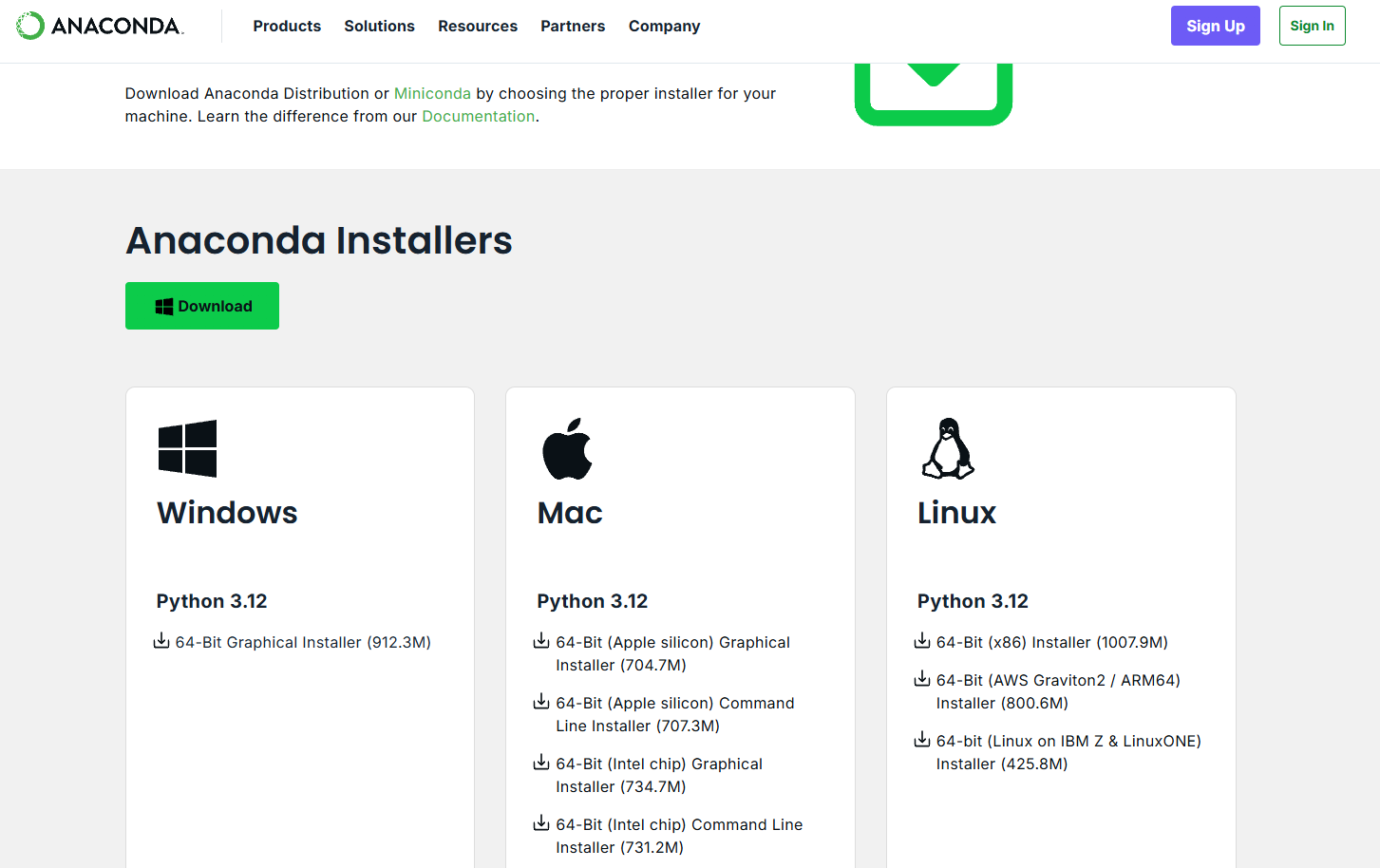Open the Products menu
The height and width of the screenshot is (868, 1380).
(x=287, y=26)
